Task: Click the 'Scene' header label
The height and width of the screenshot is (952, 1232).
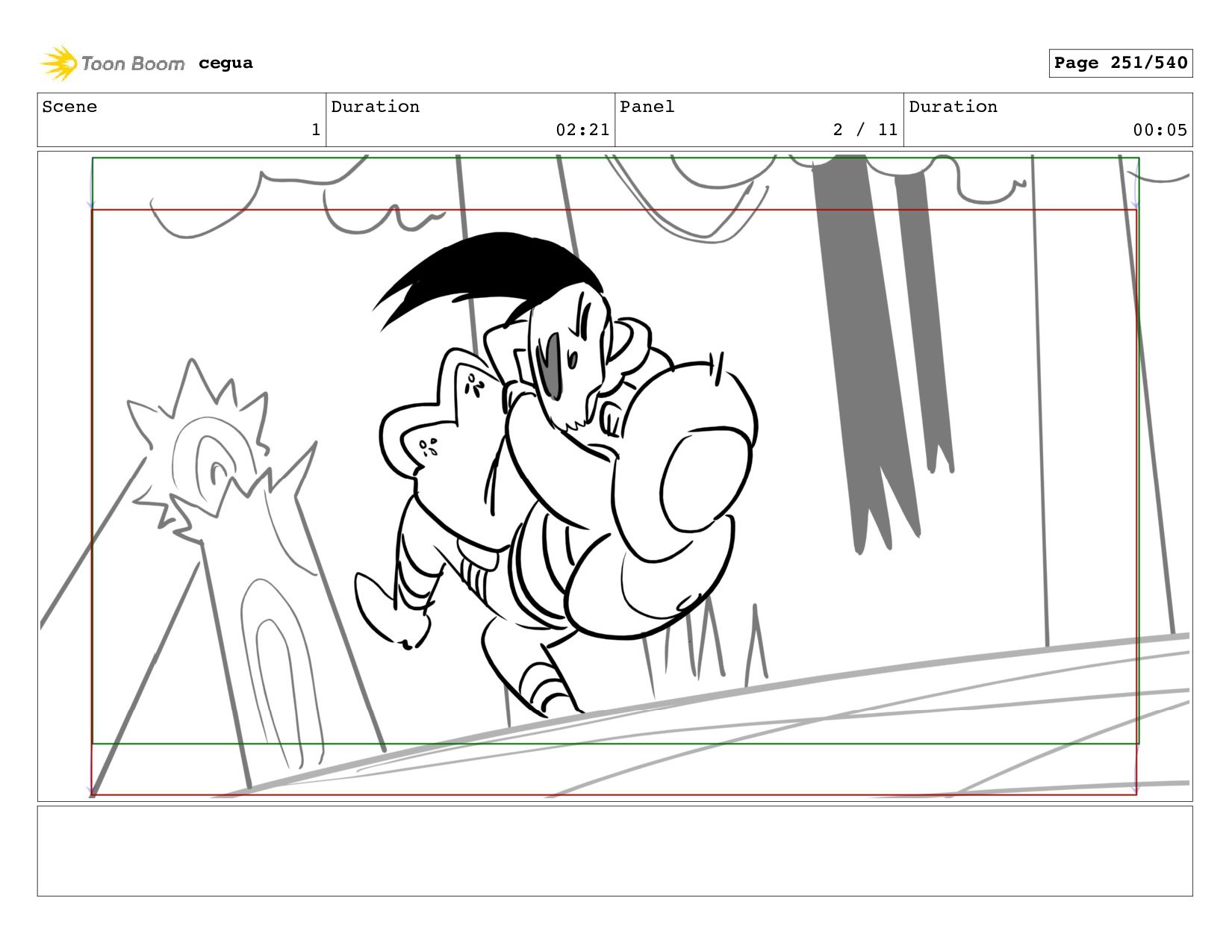Action: tap(69, 107)
